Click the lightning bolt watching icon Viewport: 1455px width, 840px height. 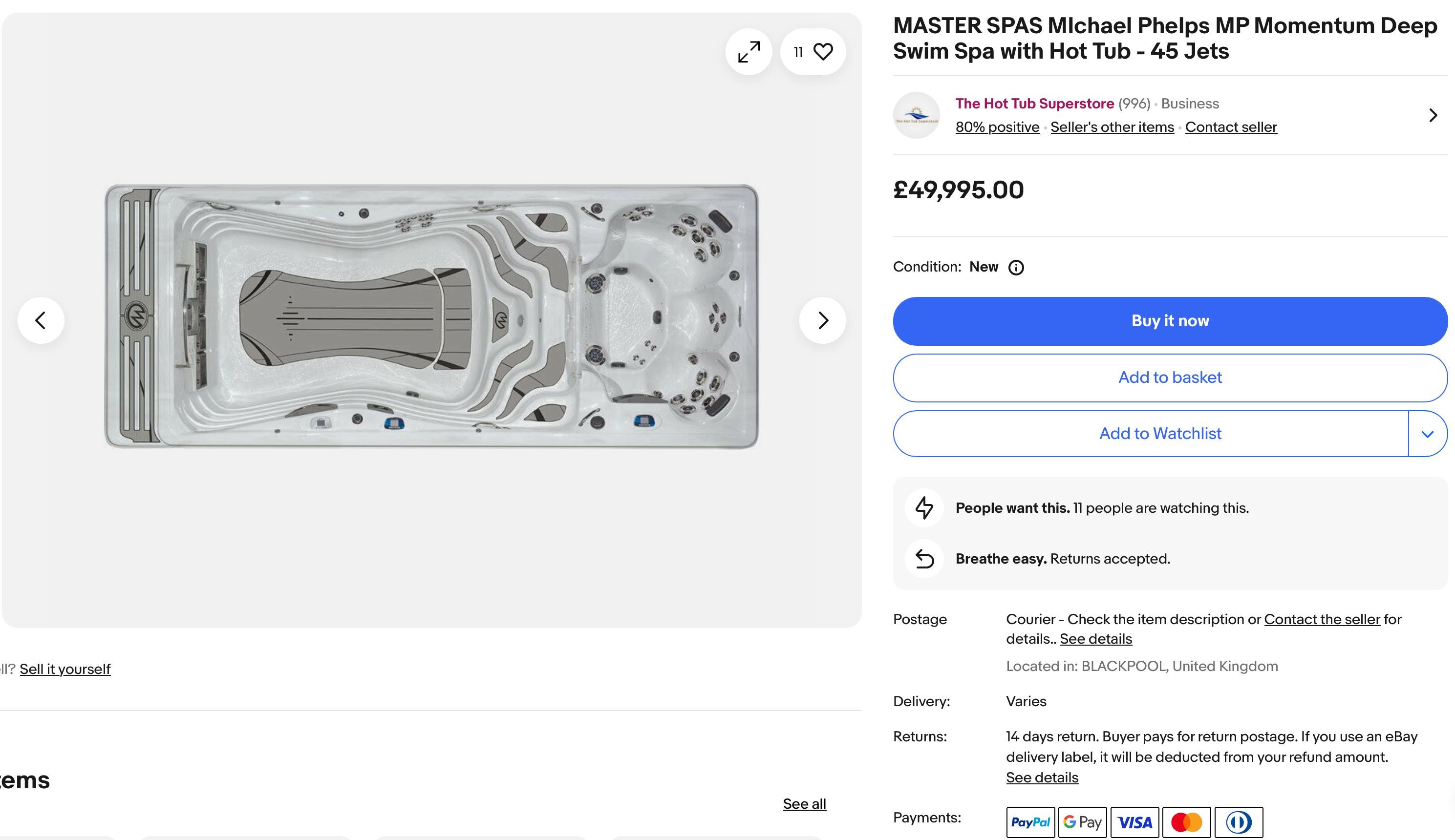click(924, 508)
